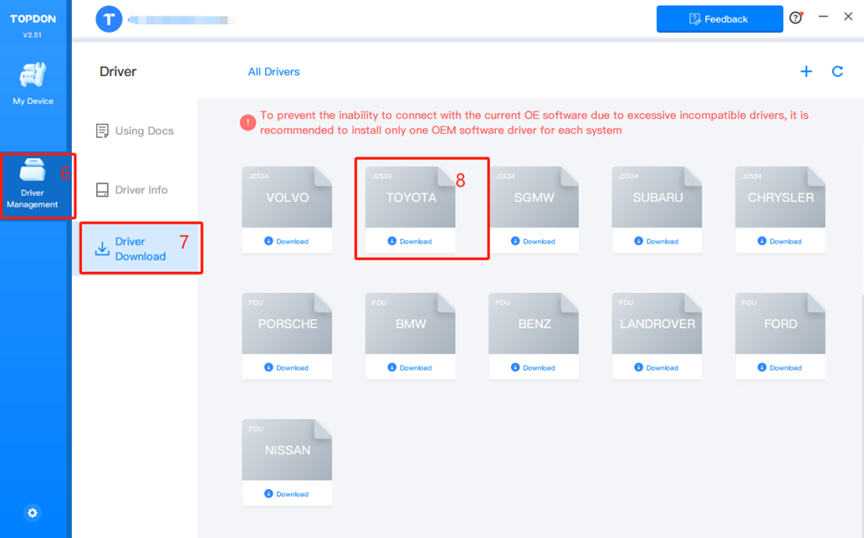This screenshot has height=538, width=864.
Task: Select the FORD PDU driver file
Action: [780, 323]
